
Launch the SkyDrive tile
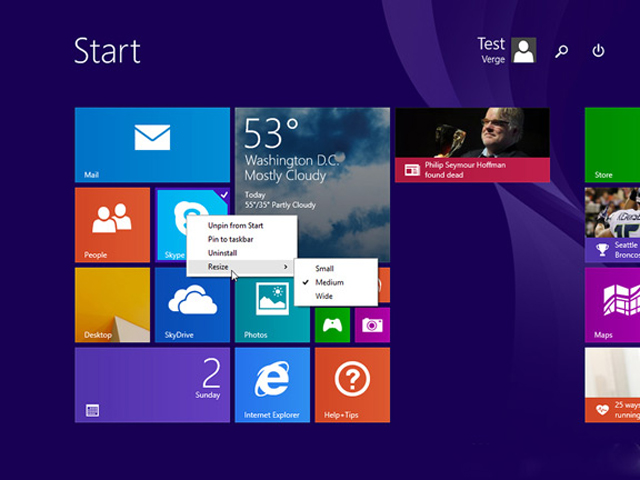(192, 305)
